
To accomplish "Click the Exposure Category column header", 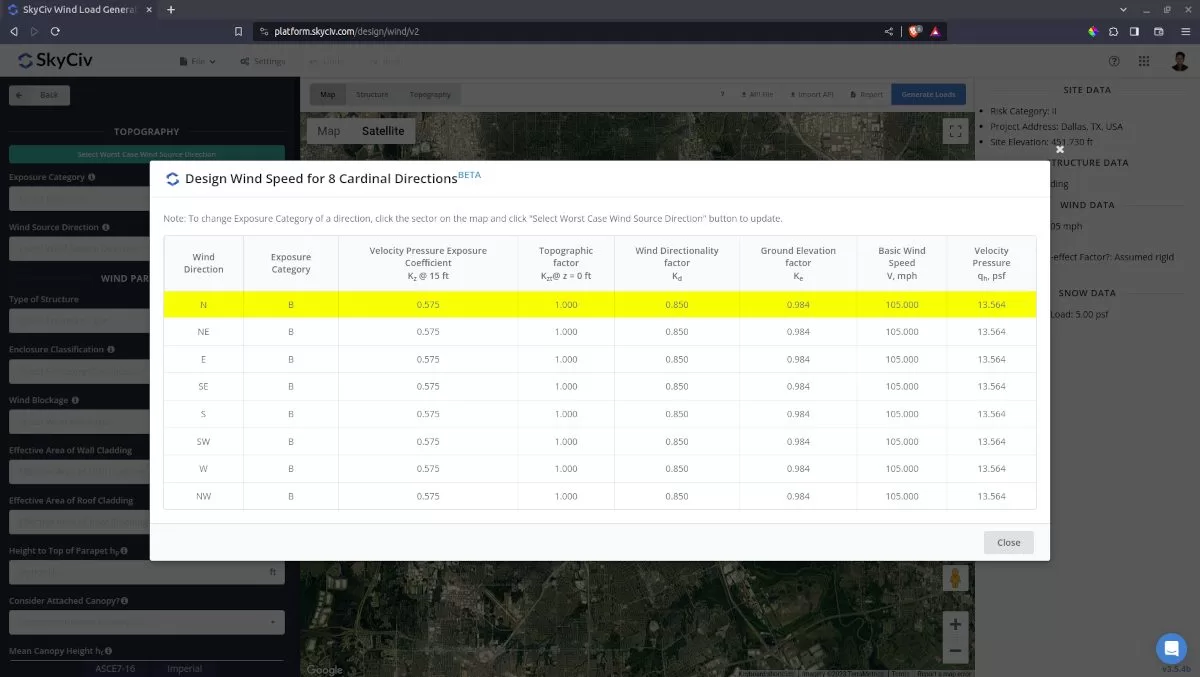I will [291, 263].
